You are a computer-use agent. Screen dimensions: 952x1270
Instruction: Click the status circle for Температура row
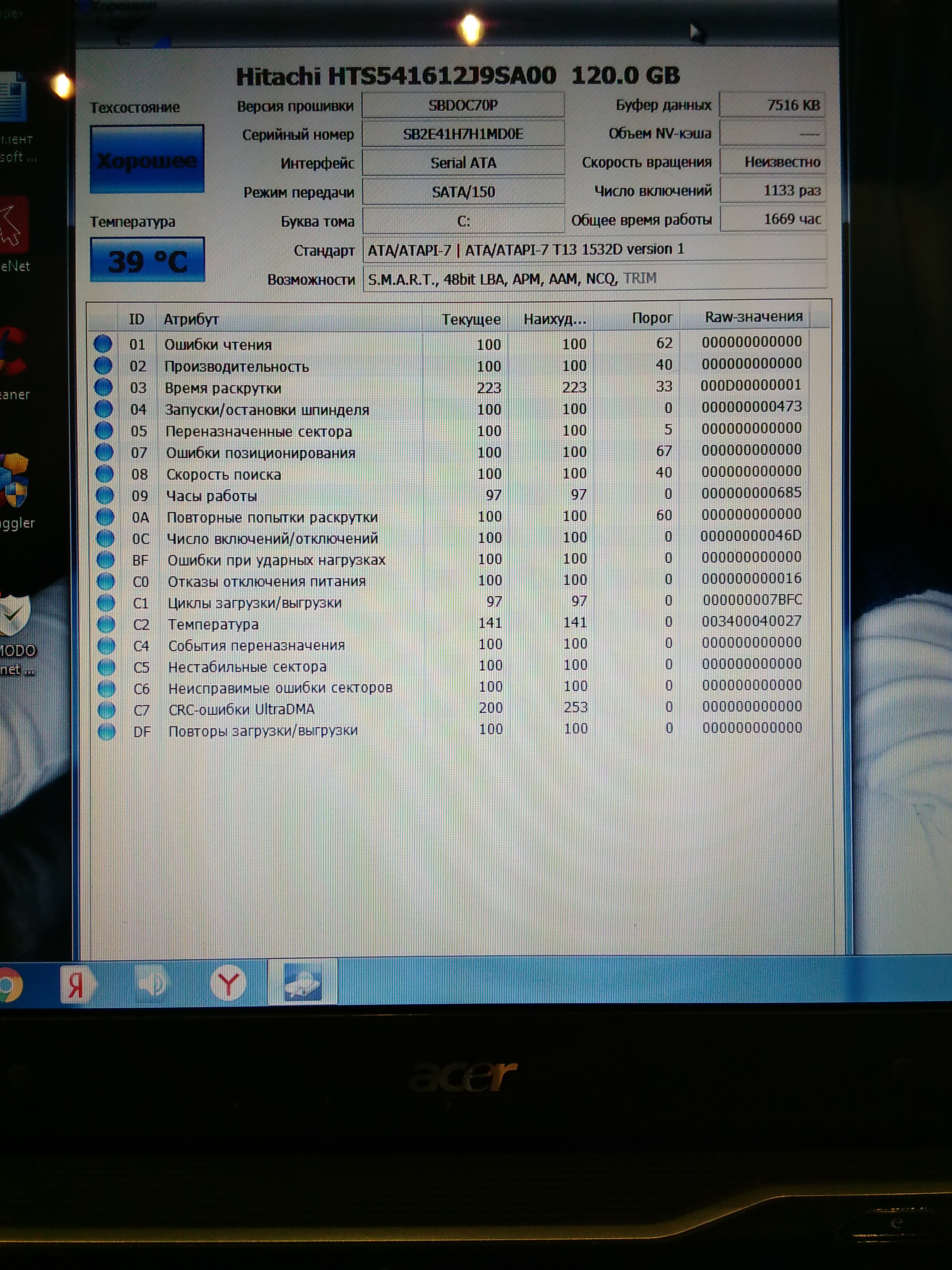pyautogui.click(x=106, y=624)
